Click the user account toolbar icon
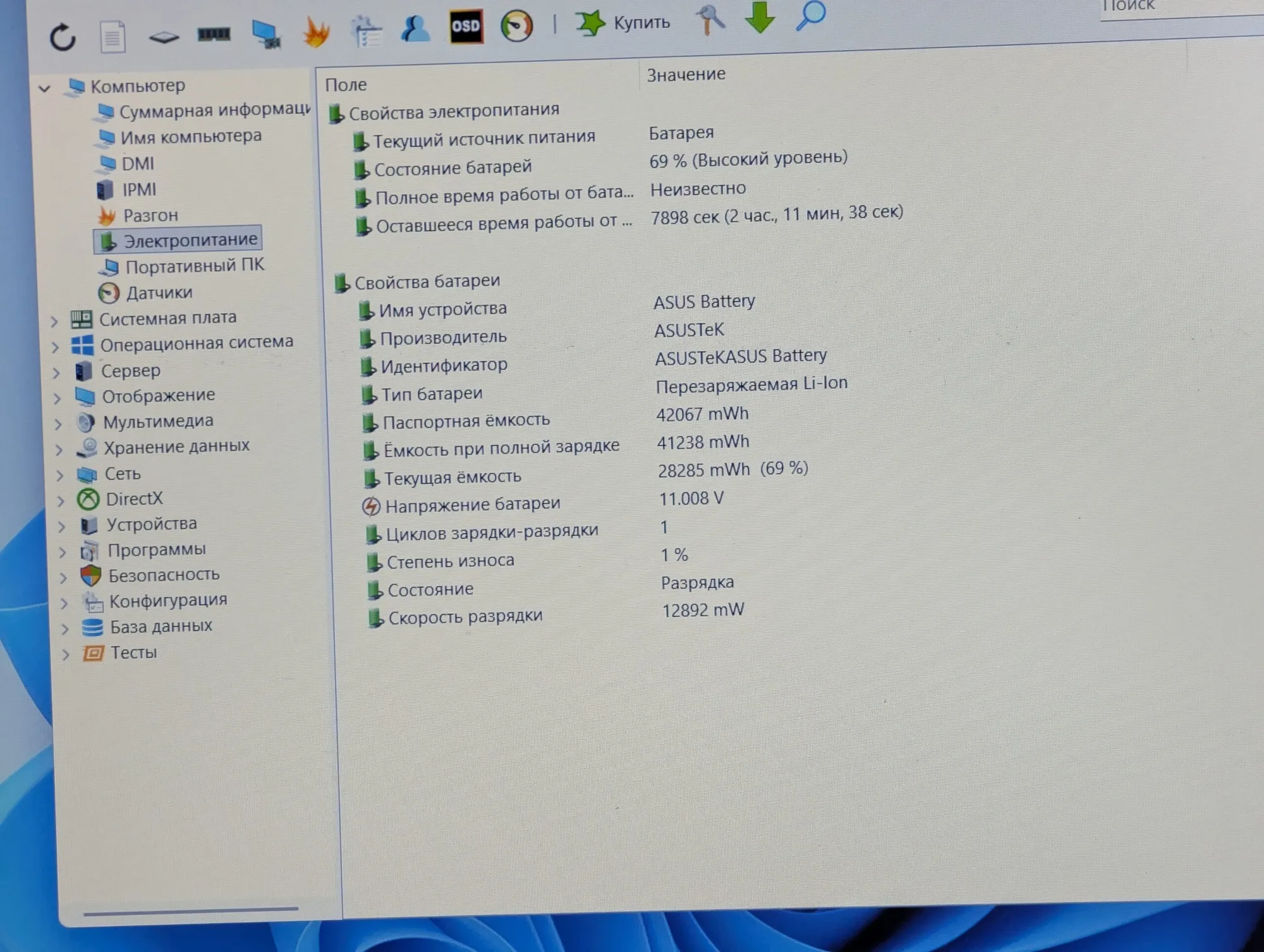The width and height of the screenshot is (1264, 952). [415, 28]
